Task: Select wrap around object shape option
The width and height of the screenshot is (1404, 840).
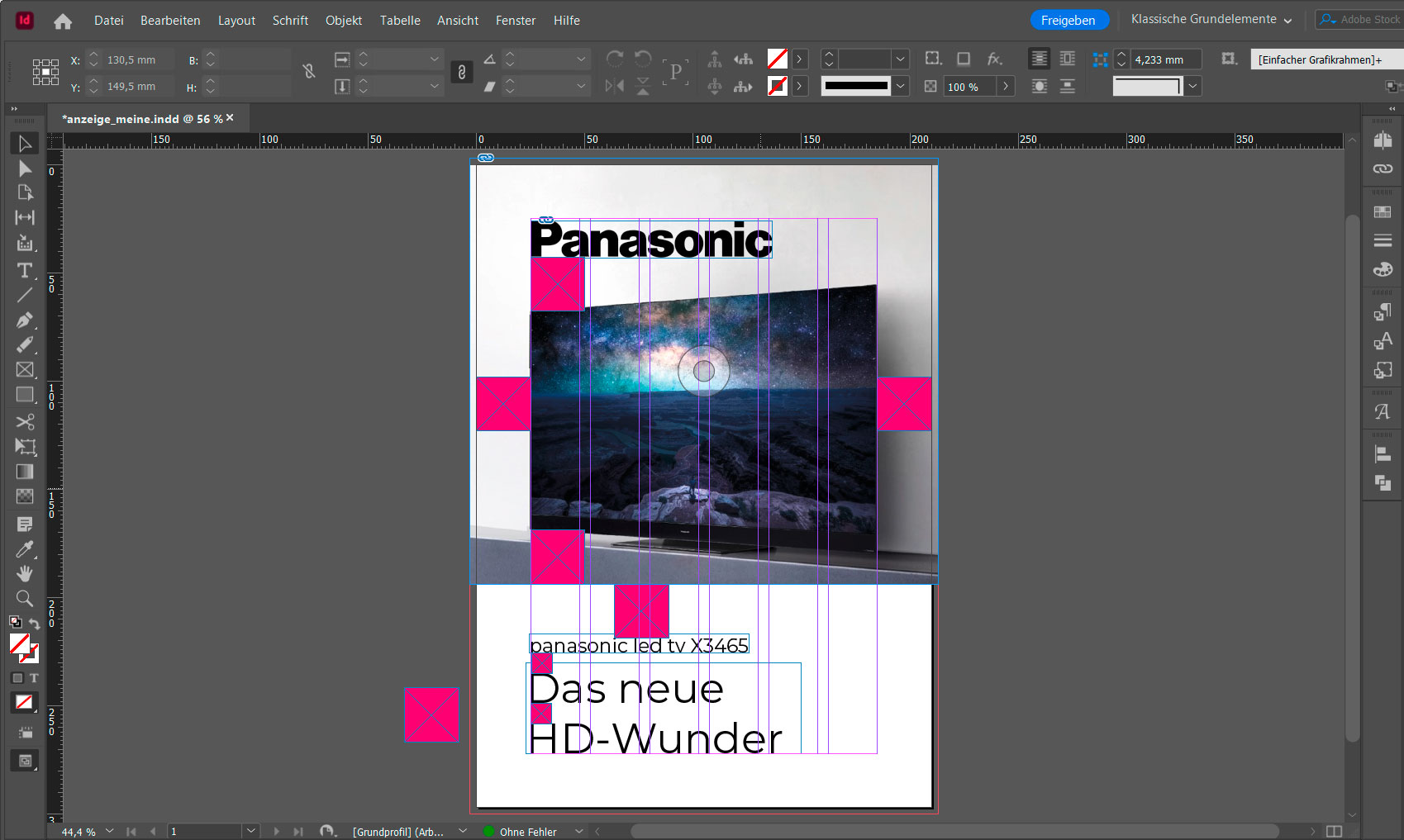Action: point(1039,86)
